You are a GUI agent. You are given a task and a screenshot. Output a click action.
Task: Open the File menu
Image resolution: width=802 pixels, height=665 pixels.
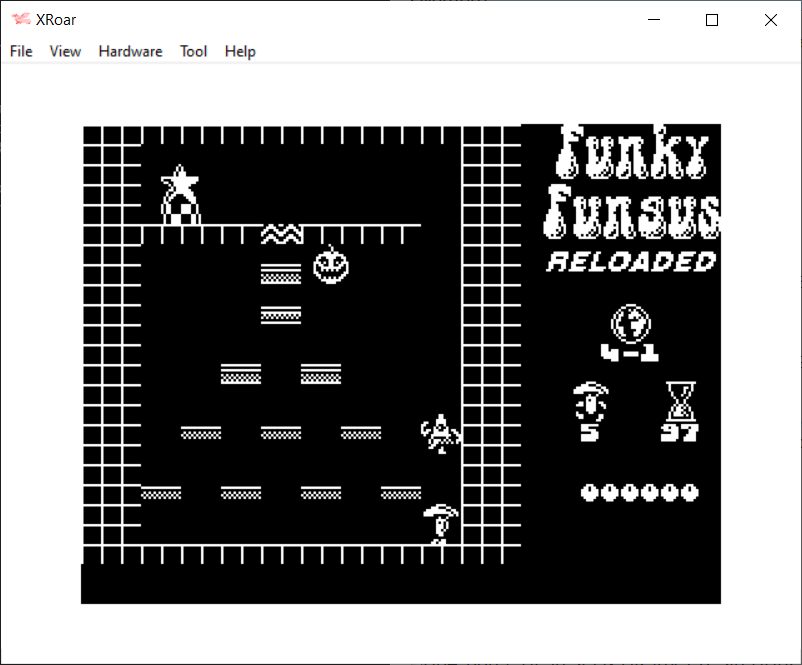click(x=21, y=51)
